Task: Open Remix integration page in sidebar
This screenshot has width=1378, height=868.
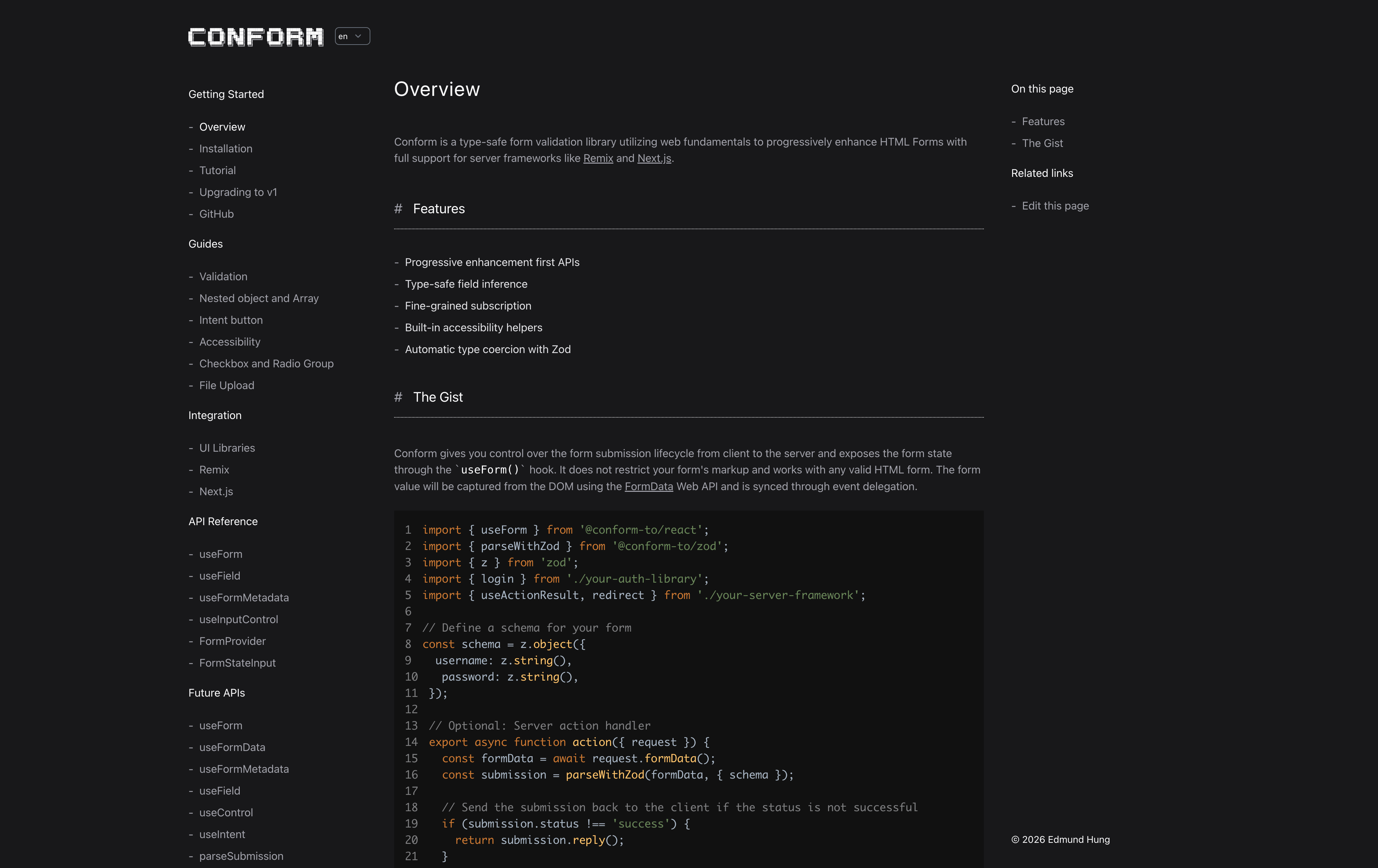Action: click(214, 469)
